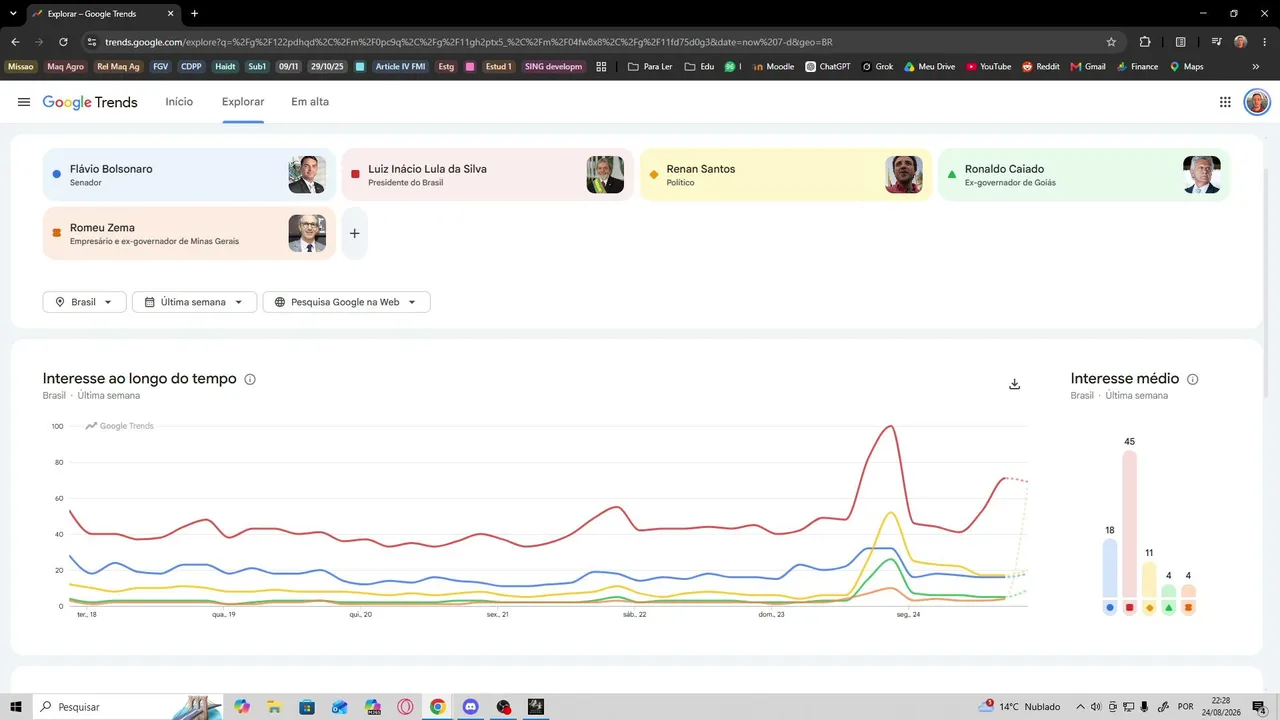Switch to the Início tab

pyautogui.click(x=179, y=102)
